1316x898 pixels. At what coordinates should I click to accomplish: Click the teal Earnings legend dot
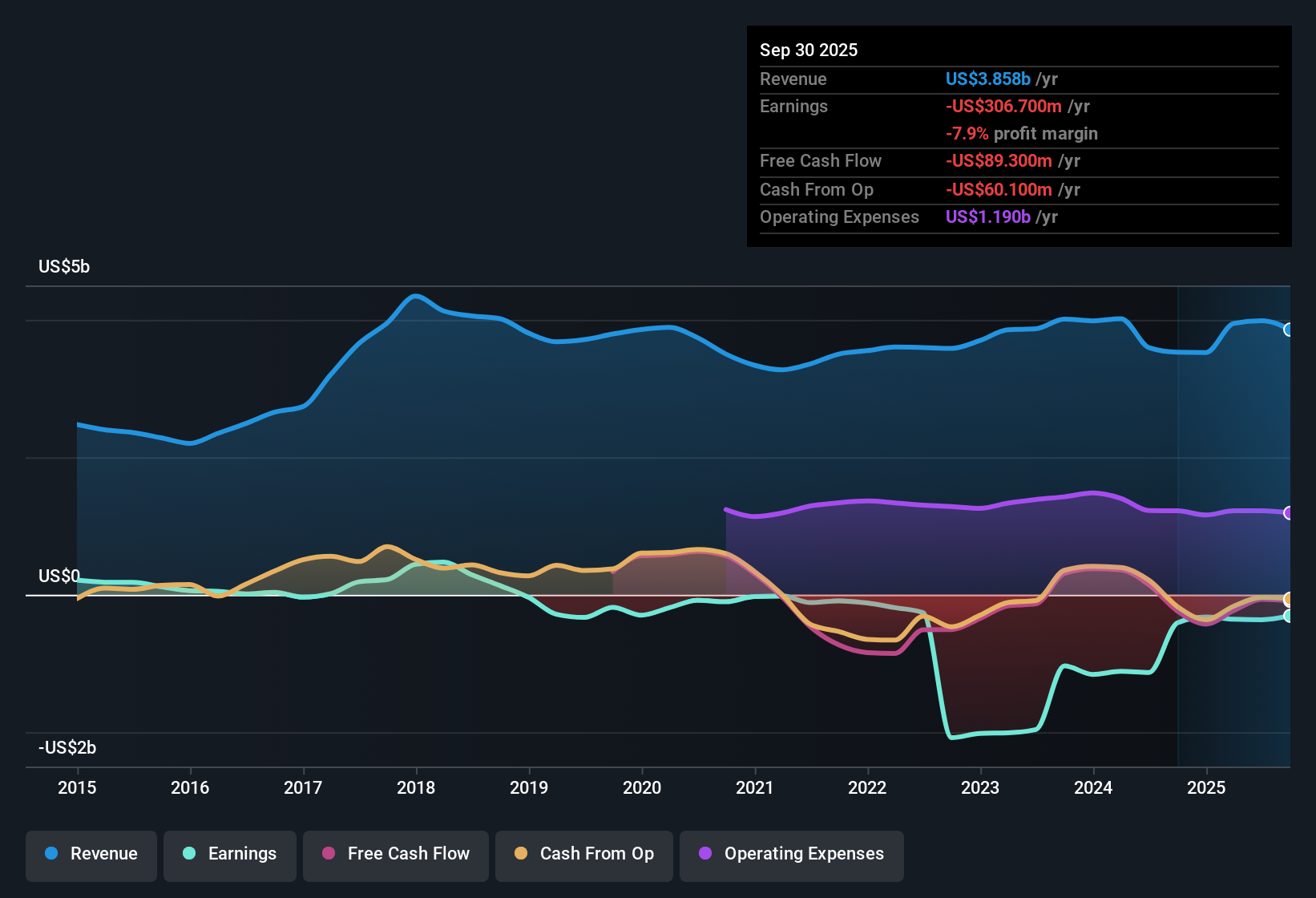(189, 854)
